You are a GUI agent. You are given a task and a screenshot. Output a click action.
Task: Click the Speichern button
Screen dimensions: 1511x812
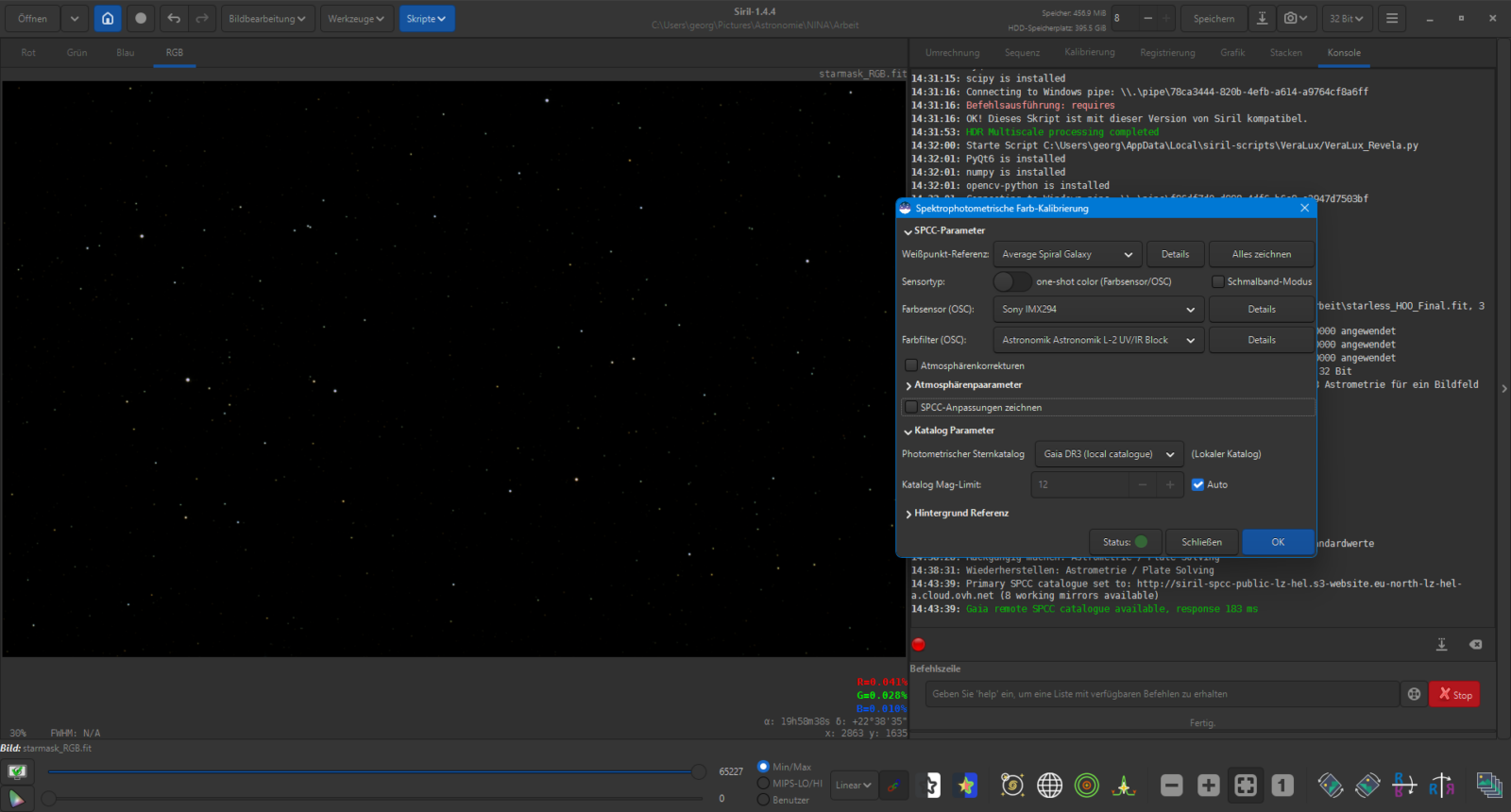tap(1214, 18)
